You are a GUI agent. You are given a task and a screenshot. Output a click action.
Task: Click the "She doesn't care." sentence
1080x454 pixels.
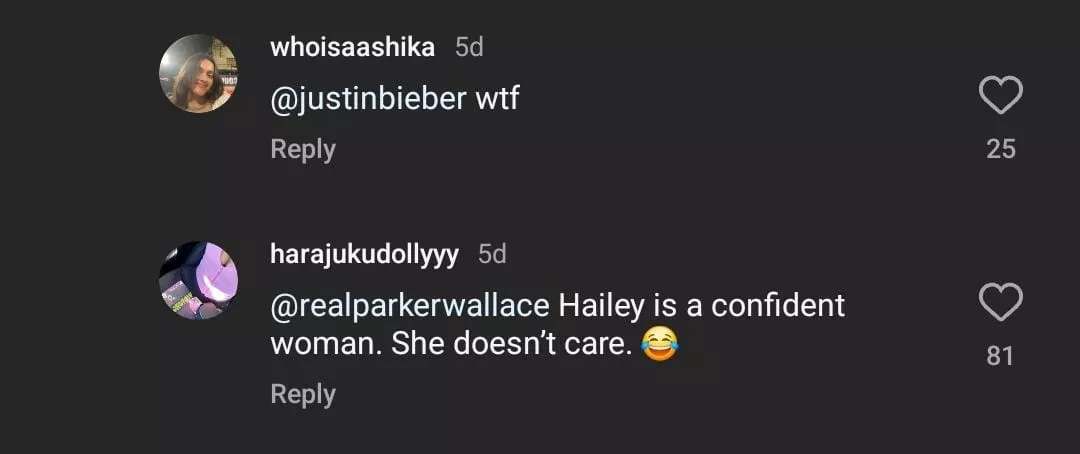tap(511, 344)
